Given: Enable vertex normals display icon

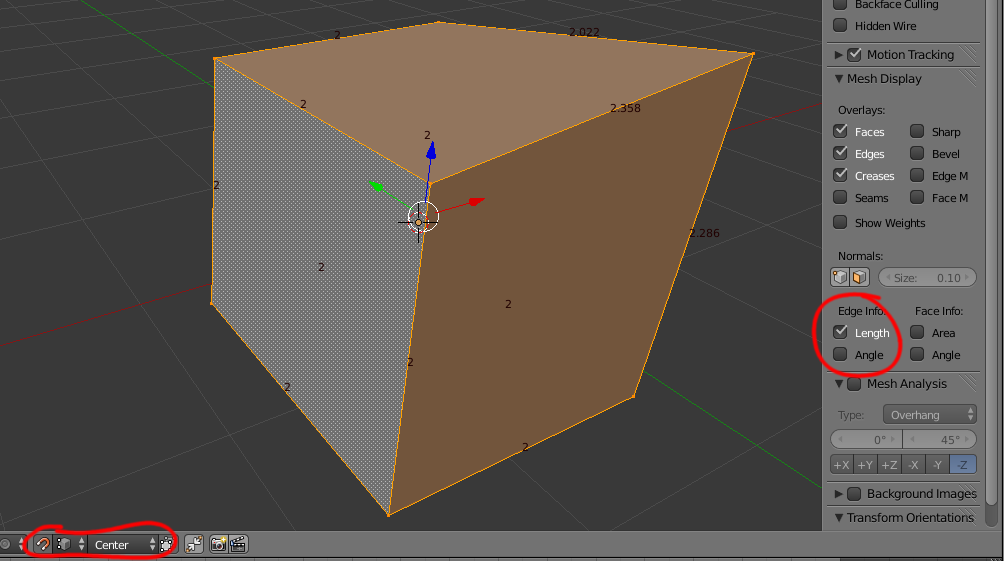Looking at the screenshot, I should (x=839, y=277).
